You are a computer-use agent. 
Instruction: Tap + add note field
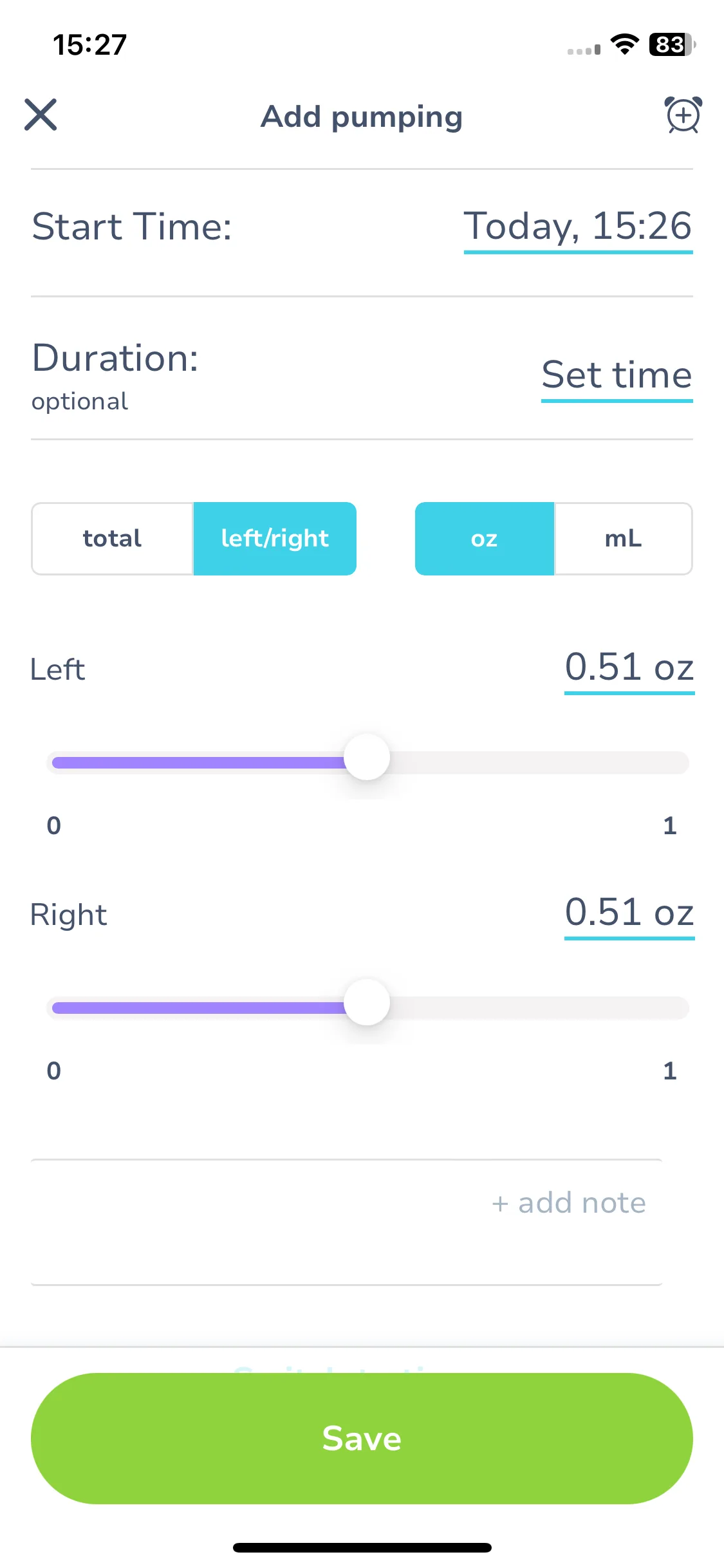347,1222
